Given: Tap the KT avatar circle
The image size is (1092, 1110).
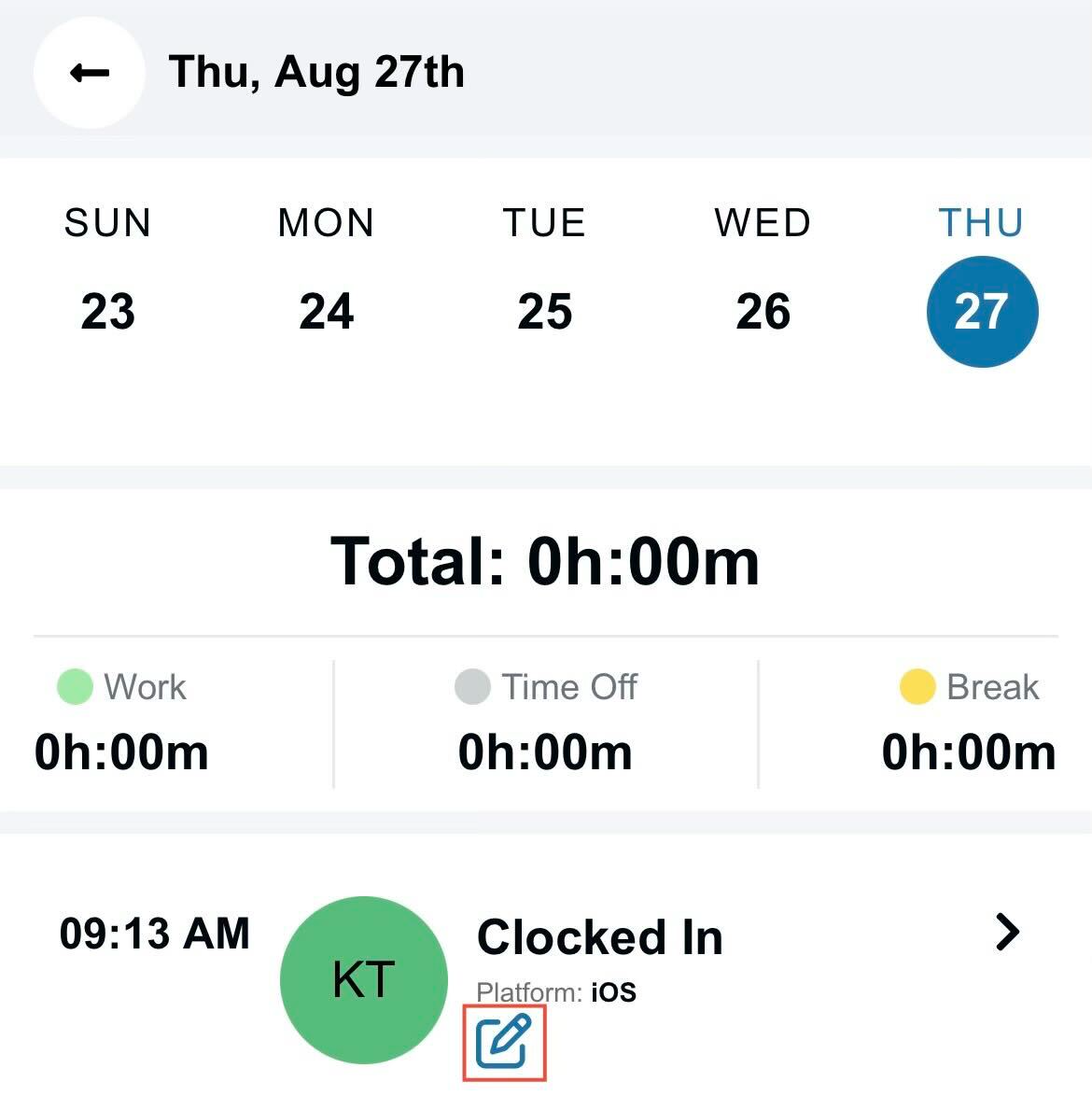Looking at the screenshot, I should tap(364, 979).
